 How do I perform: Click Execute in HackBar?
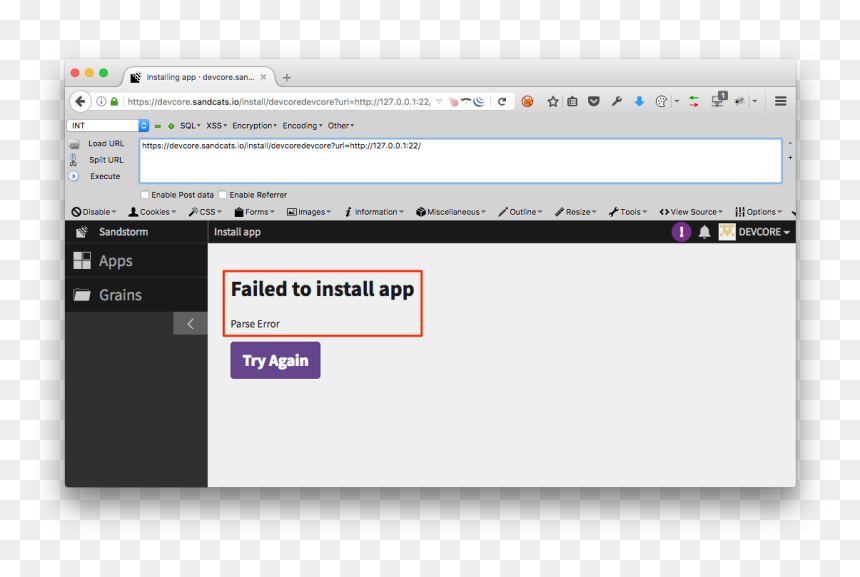(x=105, y=176)
